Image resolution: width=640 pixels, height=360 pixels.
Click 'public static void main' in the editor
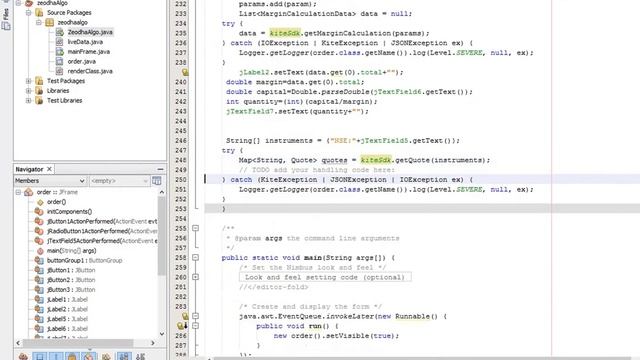(x=272, y=258)
